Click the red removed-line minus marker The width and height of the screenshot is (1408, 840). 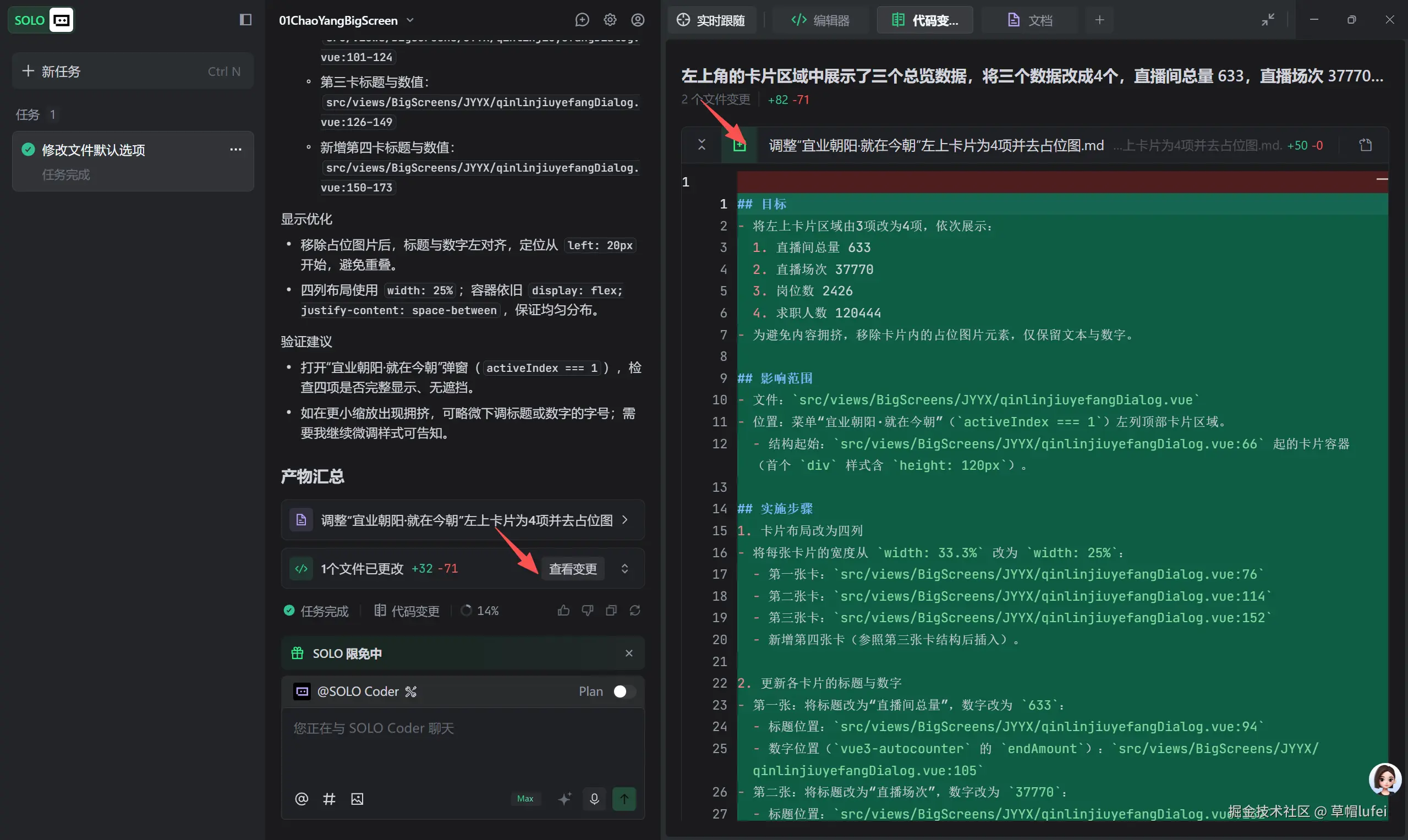click(1382, 179)
